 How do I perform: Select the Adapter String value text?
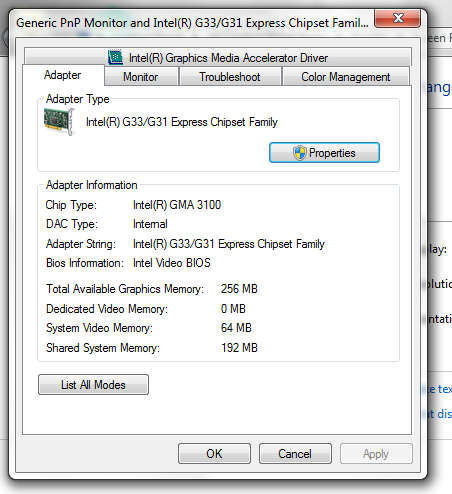point(229,244)
